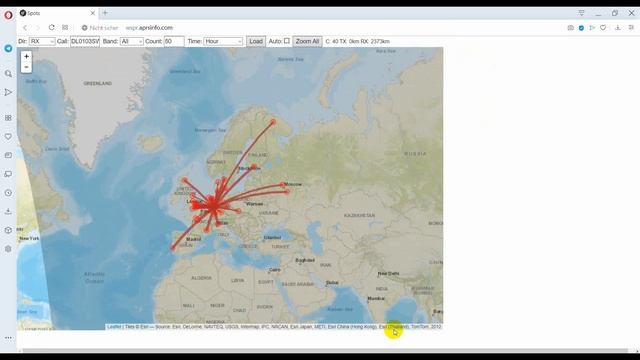This screenshot has height=360, width=640.
Task: Open the Opera main menu logo
Action: coord(8,16)
